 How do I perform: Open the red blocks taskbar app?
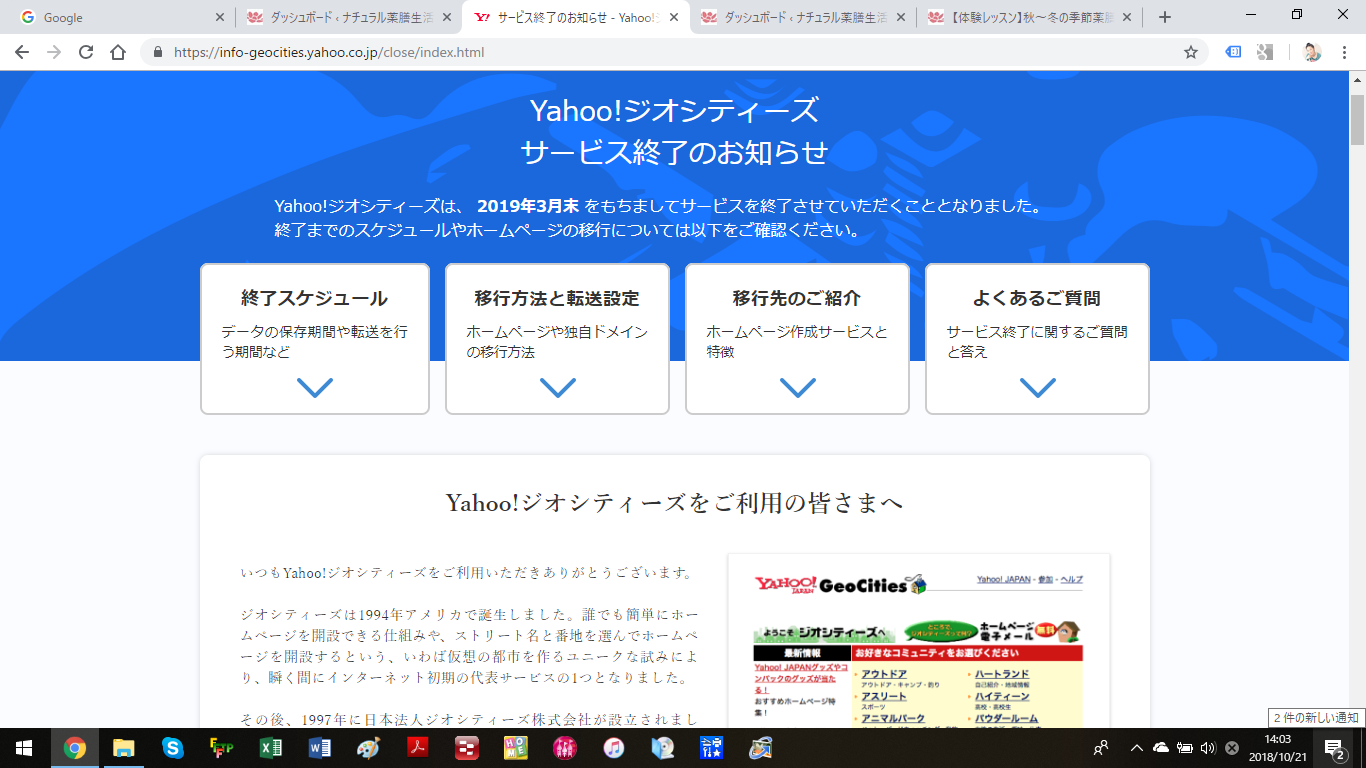point(466,748)
